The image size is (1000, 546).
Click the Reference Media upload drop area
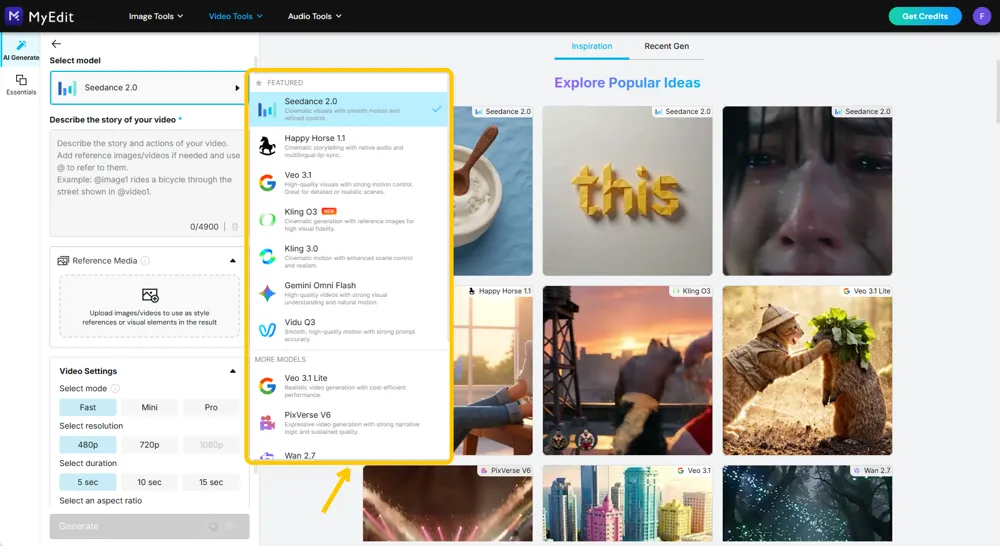click(x=149, y=306)
